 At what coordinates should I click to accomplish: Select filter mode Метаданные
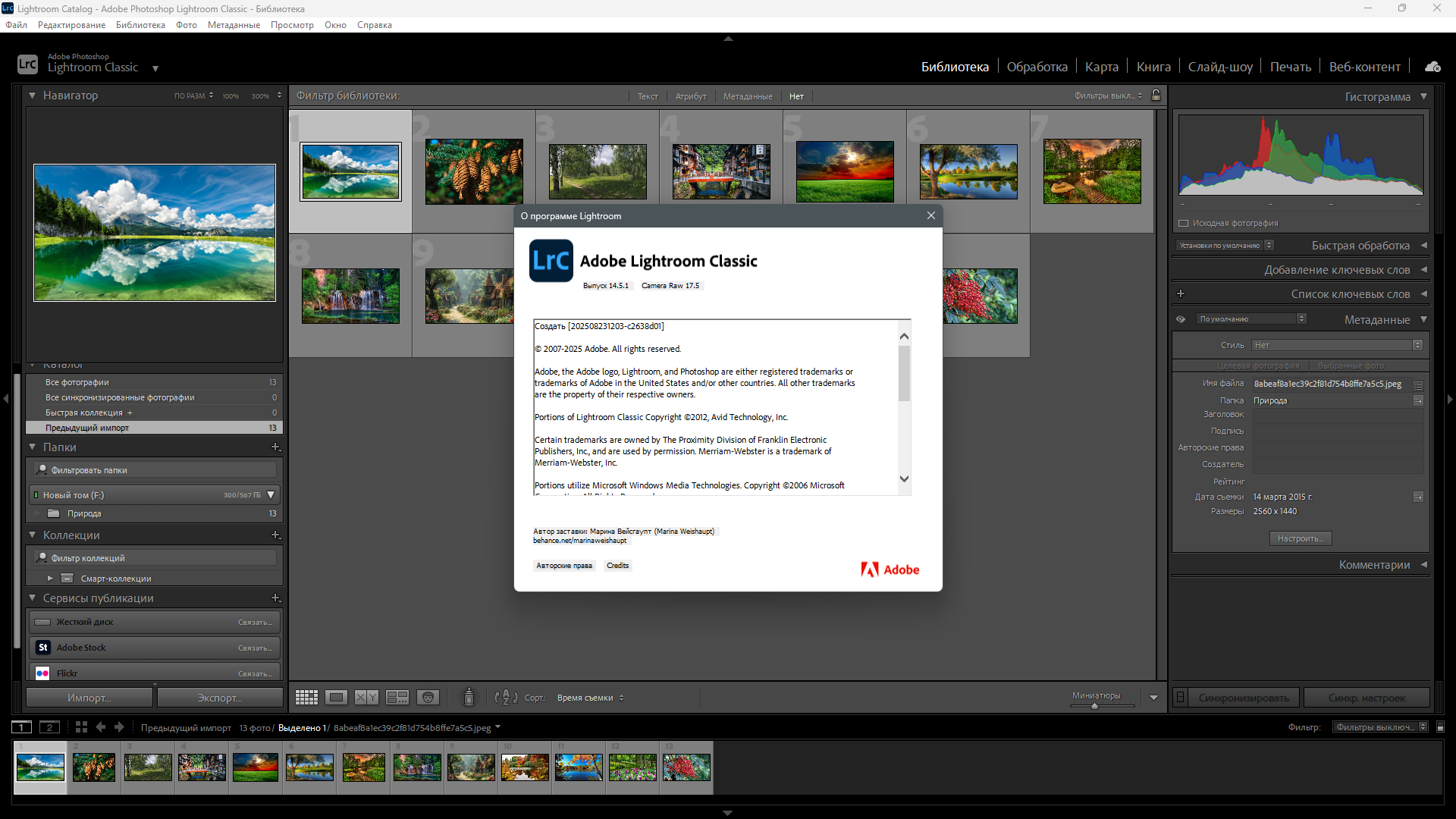(748, 96)
